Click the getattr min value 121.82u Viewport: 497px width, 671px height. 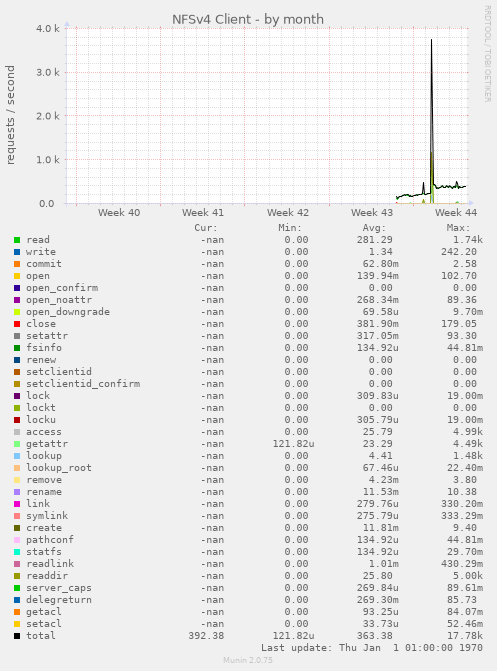[x=293, y=444]
